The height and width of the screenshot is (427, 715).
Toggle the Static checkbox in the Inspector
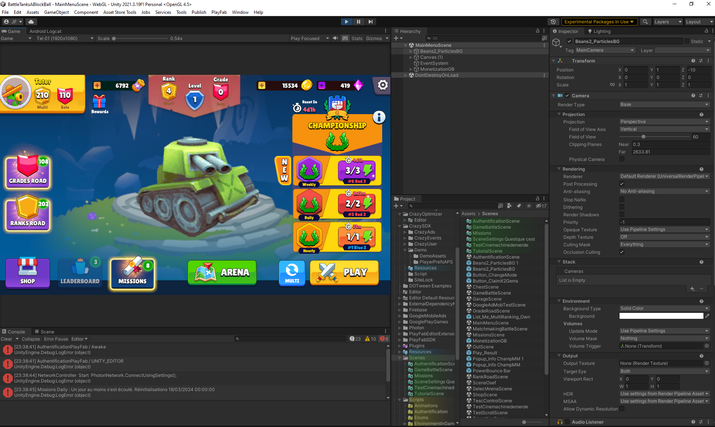687,41
